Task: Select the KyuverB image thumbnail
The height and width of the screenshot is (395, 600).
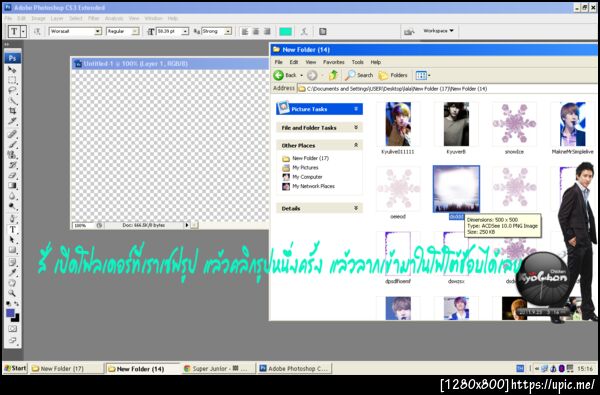Action: 456,124
